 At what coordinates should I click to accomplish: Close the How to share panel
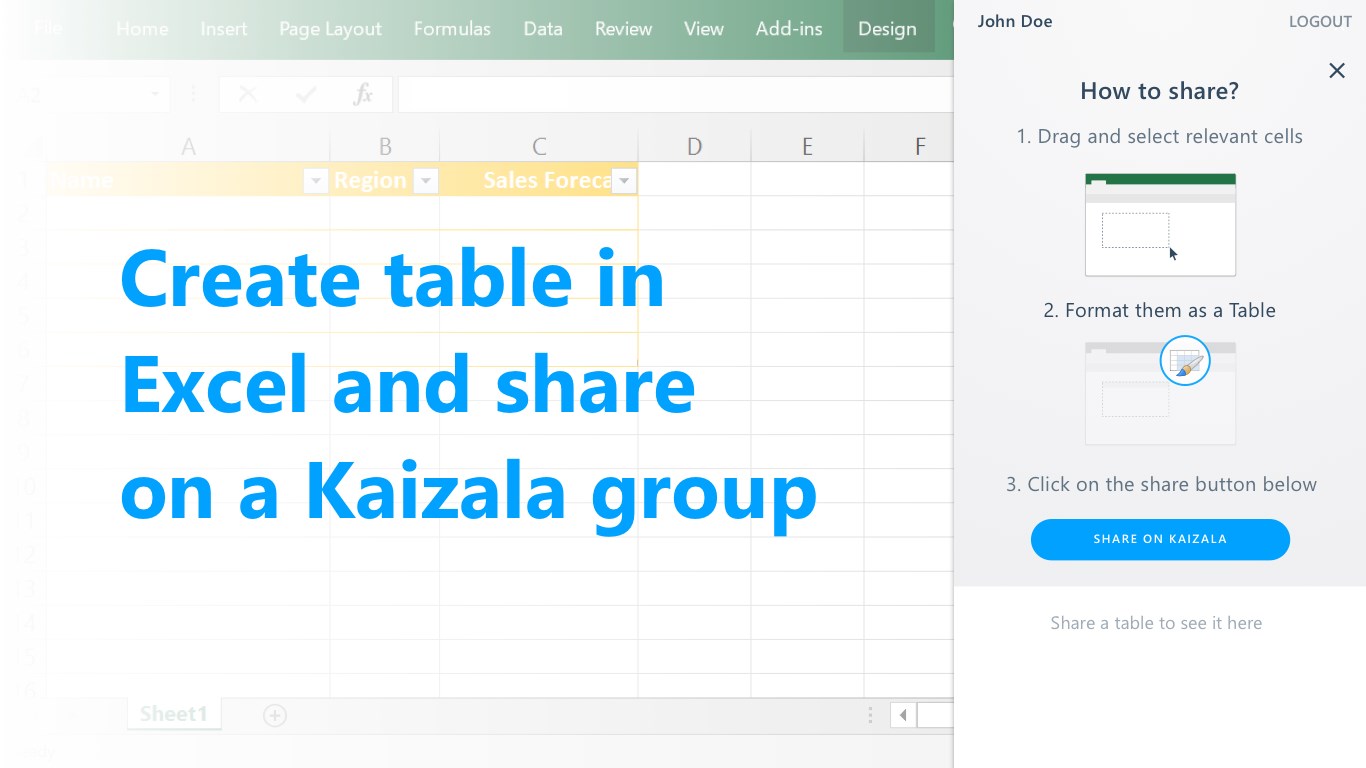click(1337, 70)
